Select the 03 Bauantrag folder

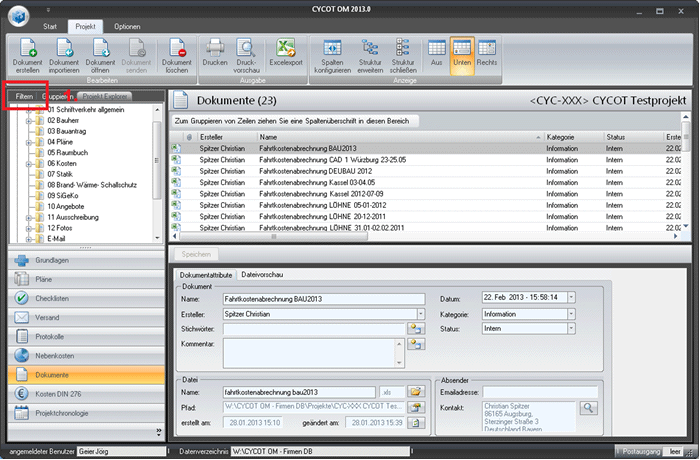[x=66, y=131]
